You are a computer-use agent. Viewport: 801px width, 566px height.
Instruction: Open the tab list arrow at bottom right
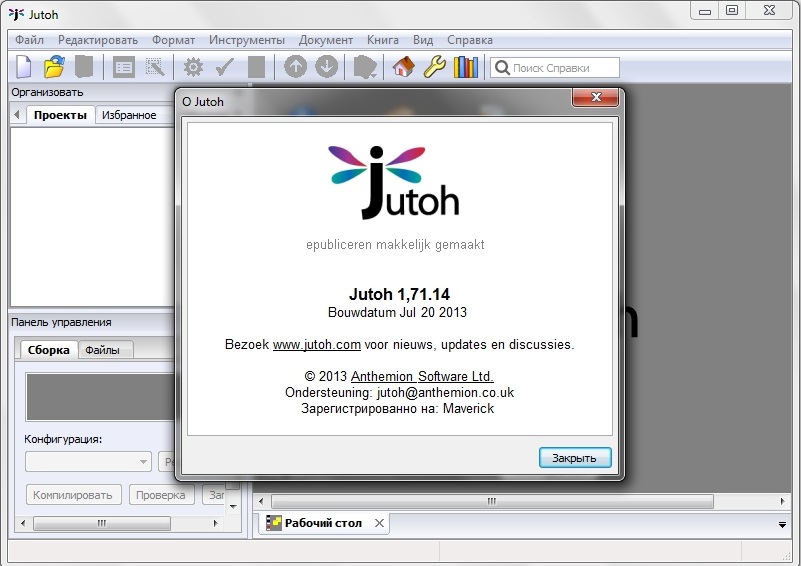pos(782,524)
